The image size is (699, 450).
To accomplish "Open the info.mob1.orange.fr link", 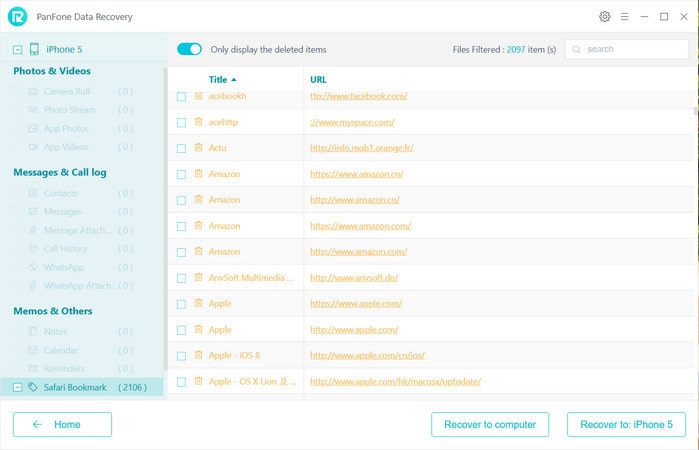I will (x=362, y=148).
